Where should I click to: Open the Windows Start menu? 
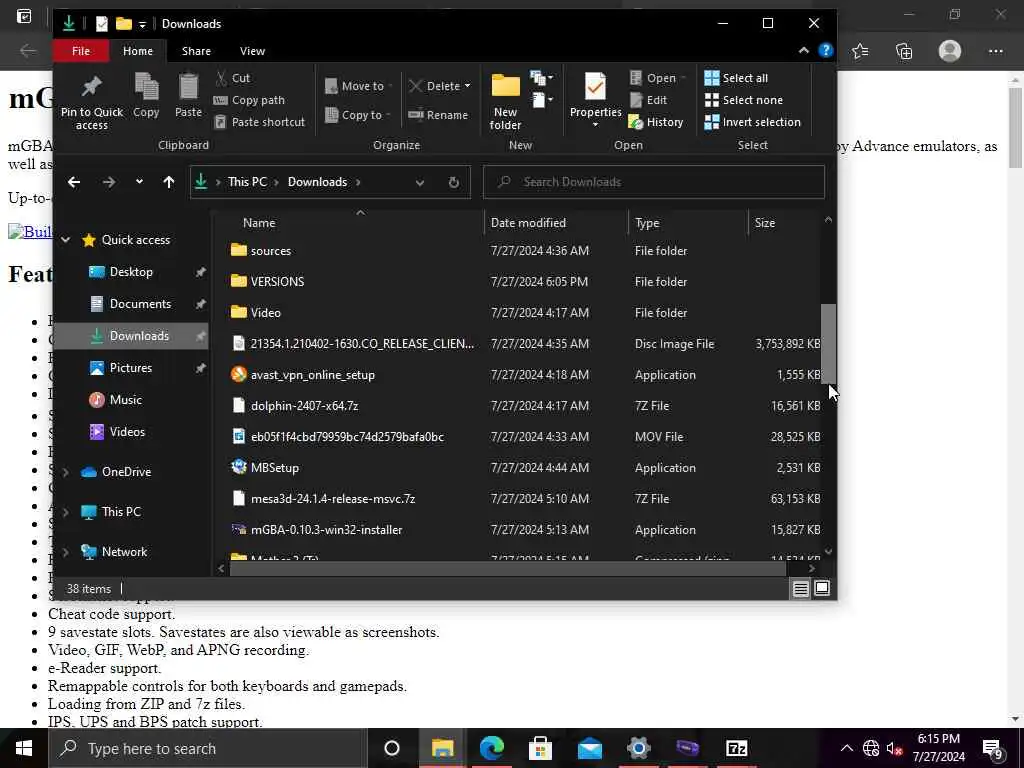click(24, 748)
